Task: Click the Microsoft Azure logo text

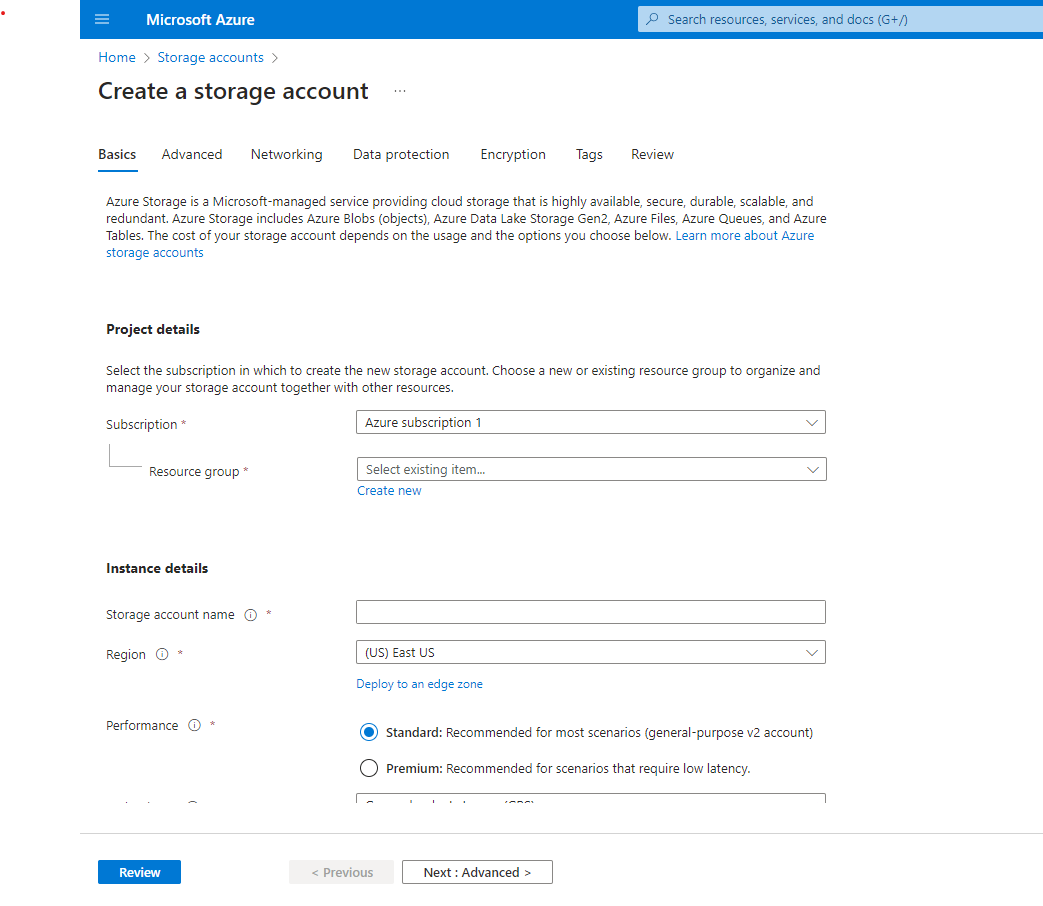Action: point(200,20)
